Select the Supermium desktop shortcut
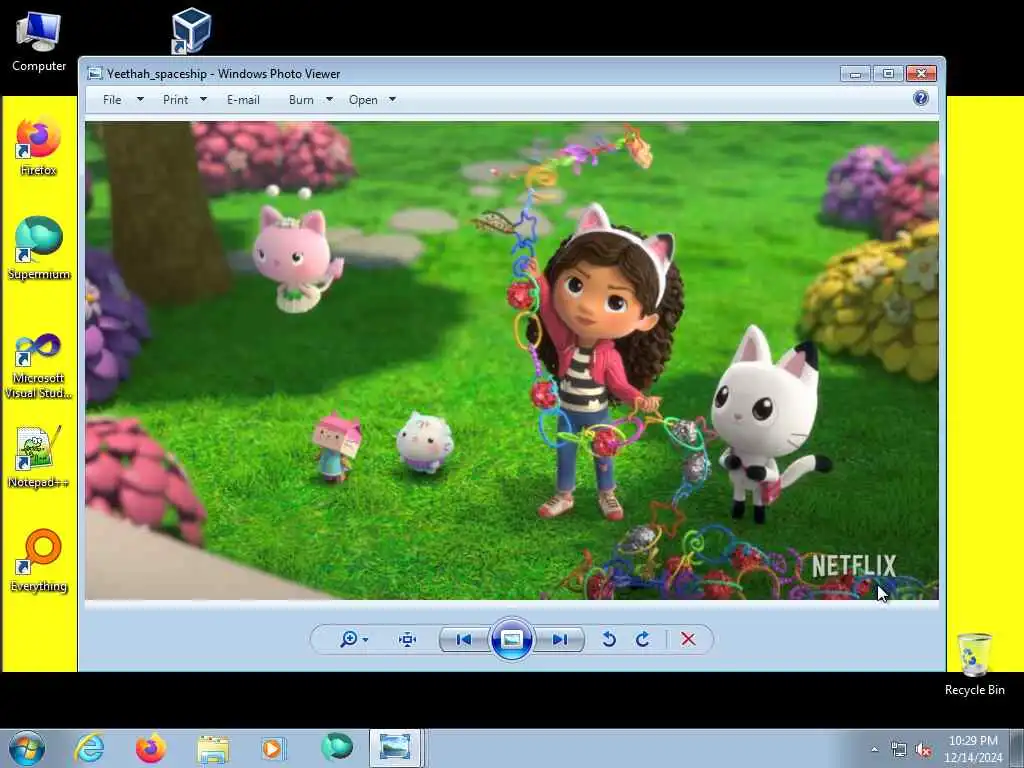The height and width of the screenshot is (768, 1024). (39, 248)
